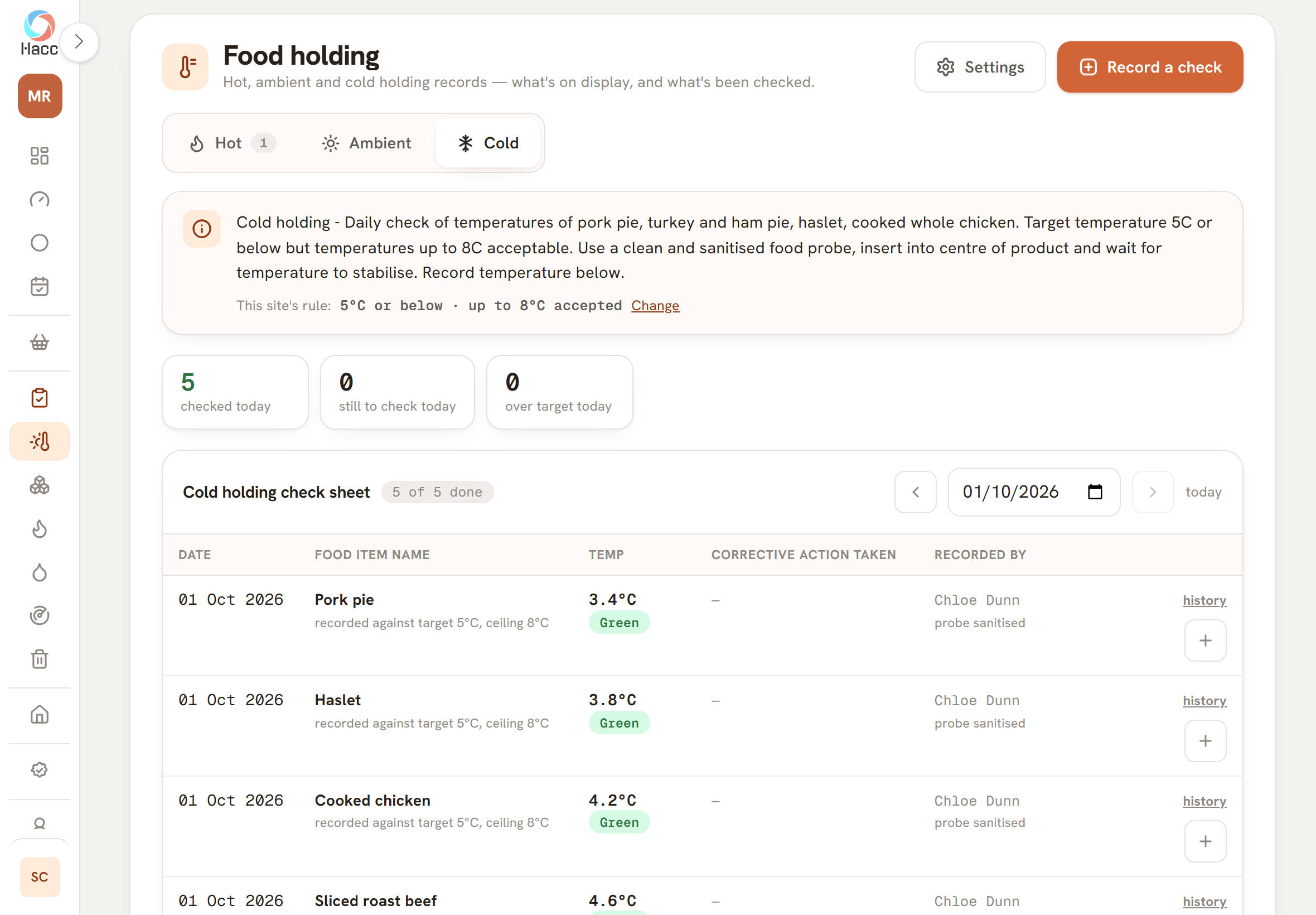Open the highlighted thermometer icon in sidebar
This screenshot has height=915, width=1316.
click(x=40, y=441)
